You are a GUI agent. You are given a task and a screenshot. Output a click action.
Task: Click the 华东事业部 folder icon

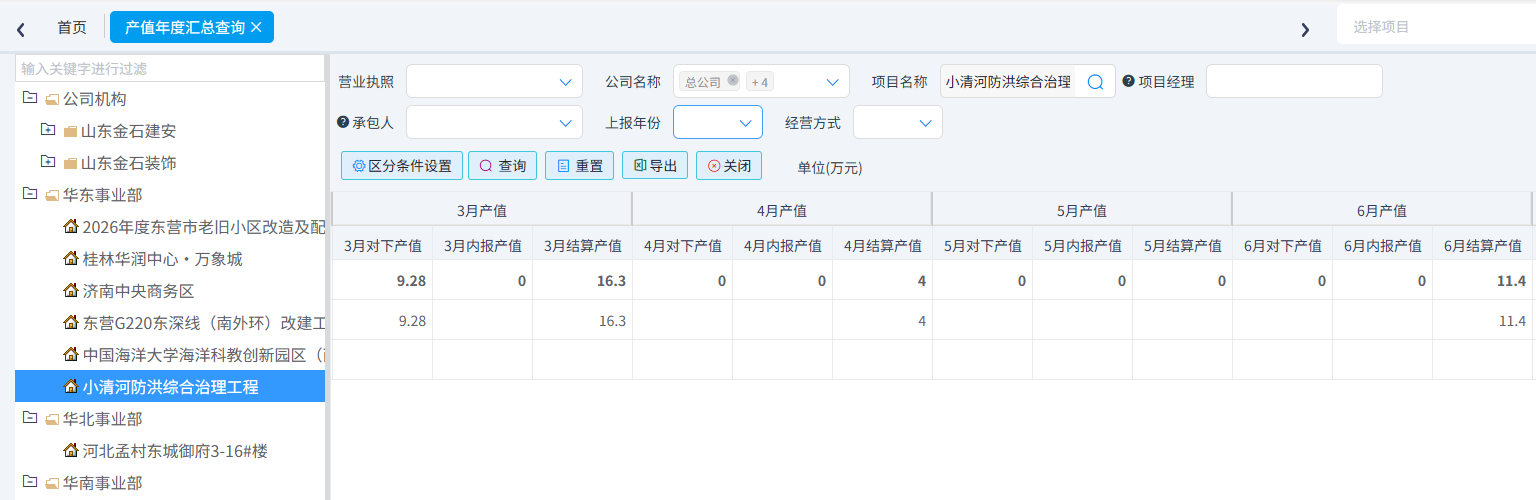pos(52,195)
